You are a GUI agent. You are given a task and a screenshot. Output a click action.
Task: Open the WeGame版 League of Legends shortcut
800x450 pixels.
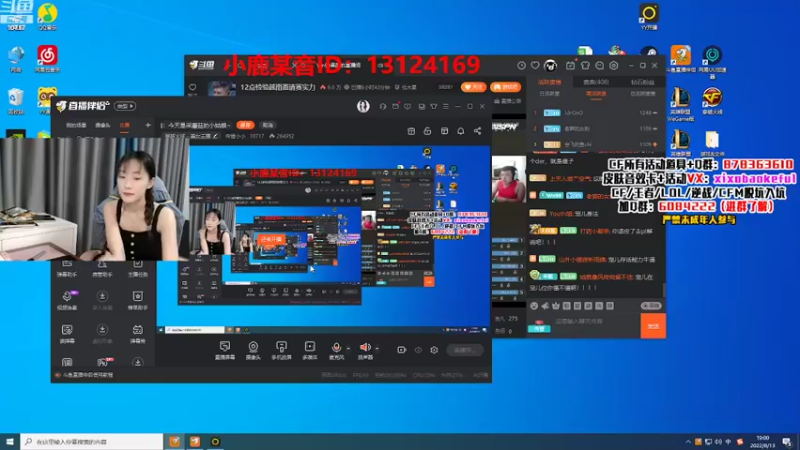point(680,104)
